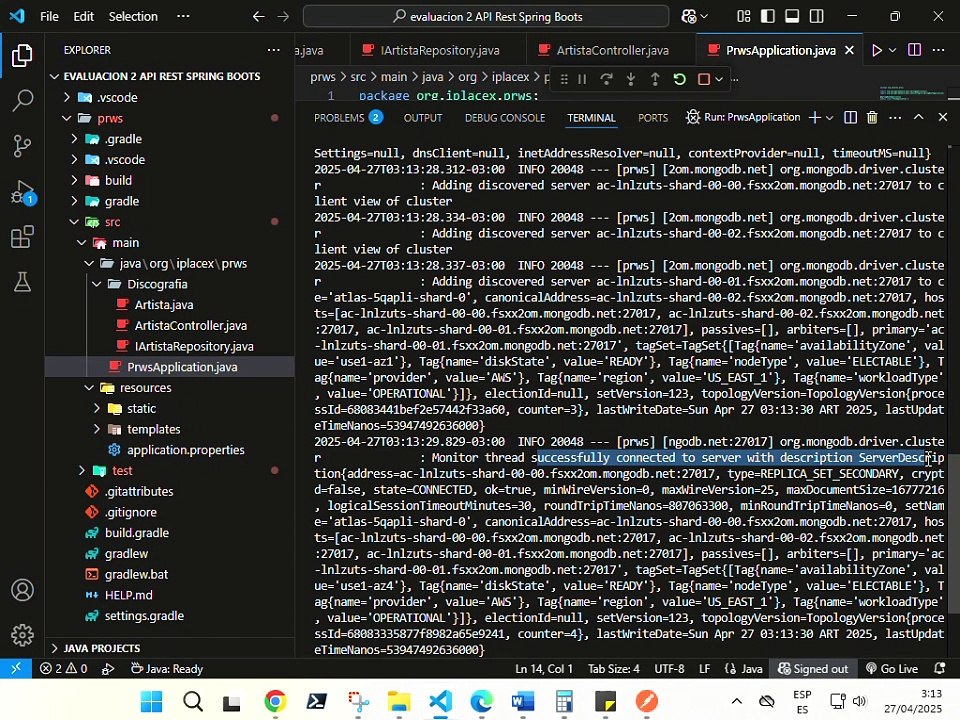Go forward in navigation history

pyautogui.click(x=283, y=17)
